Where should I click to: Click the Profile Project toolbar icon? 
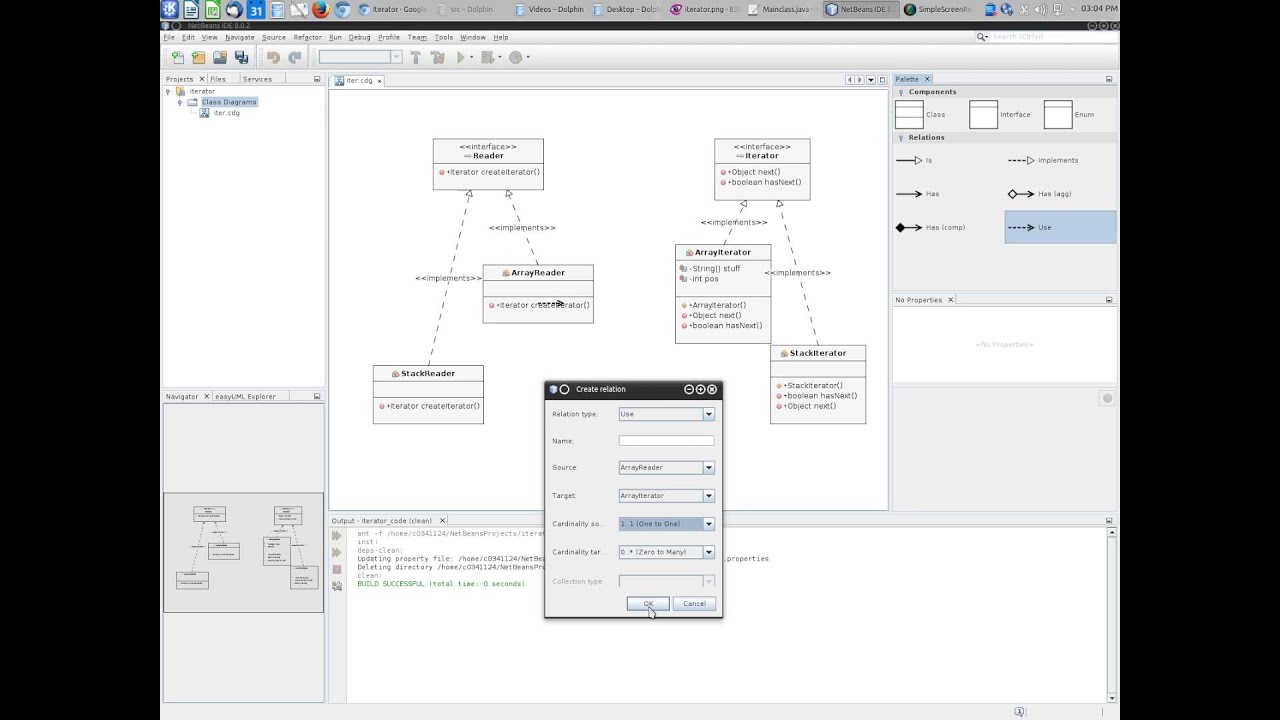tap(516, 58)
